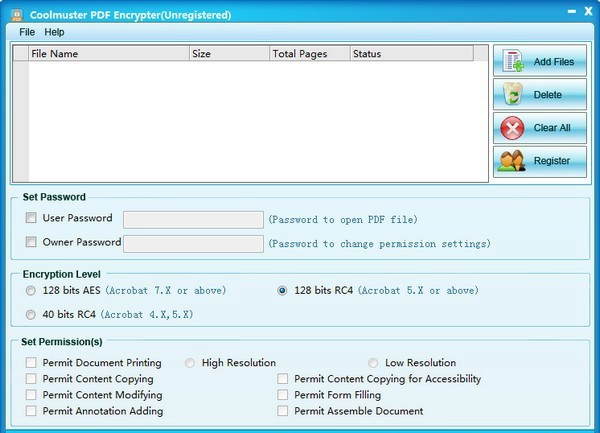Screen dimensions: 600x433
Task: Click the Delete button label
Action: [x=548, y=95]
